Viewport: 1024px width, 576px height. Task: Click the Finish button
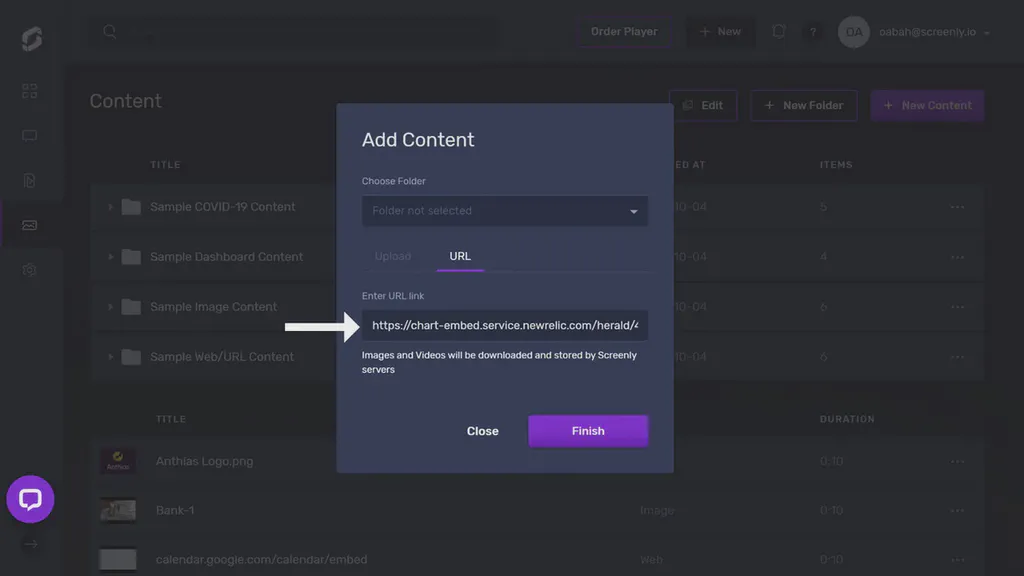(588, 430)
